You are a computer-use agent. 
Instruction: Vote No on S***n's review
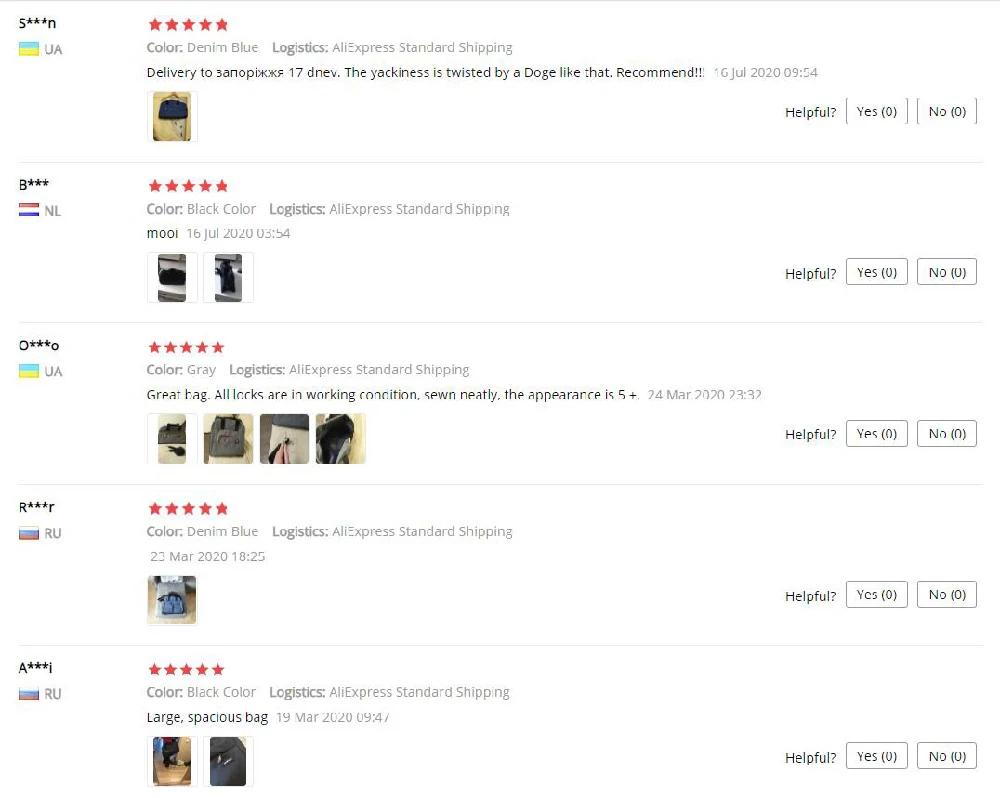pos(946,112)
